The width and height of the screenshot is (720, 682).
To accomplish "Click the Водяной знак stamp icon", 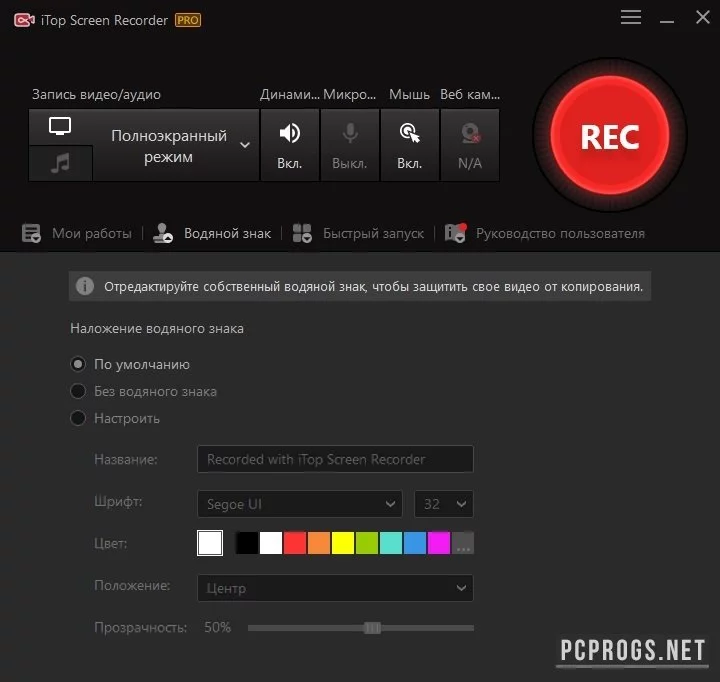I will (163, 233).
